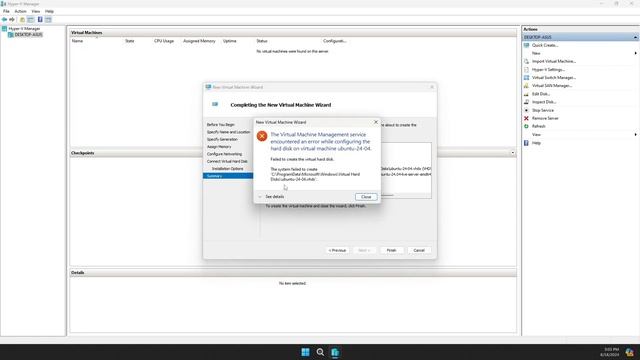Expand the New submenu arrow
This screenshot has height=360, width=640.
(636, 53)
